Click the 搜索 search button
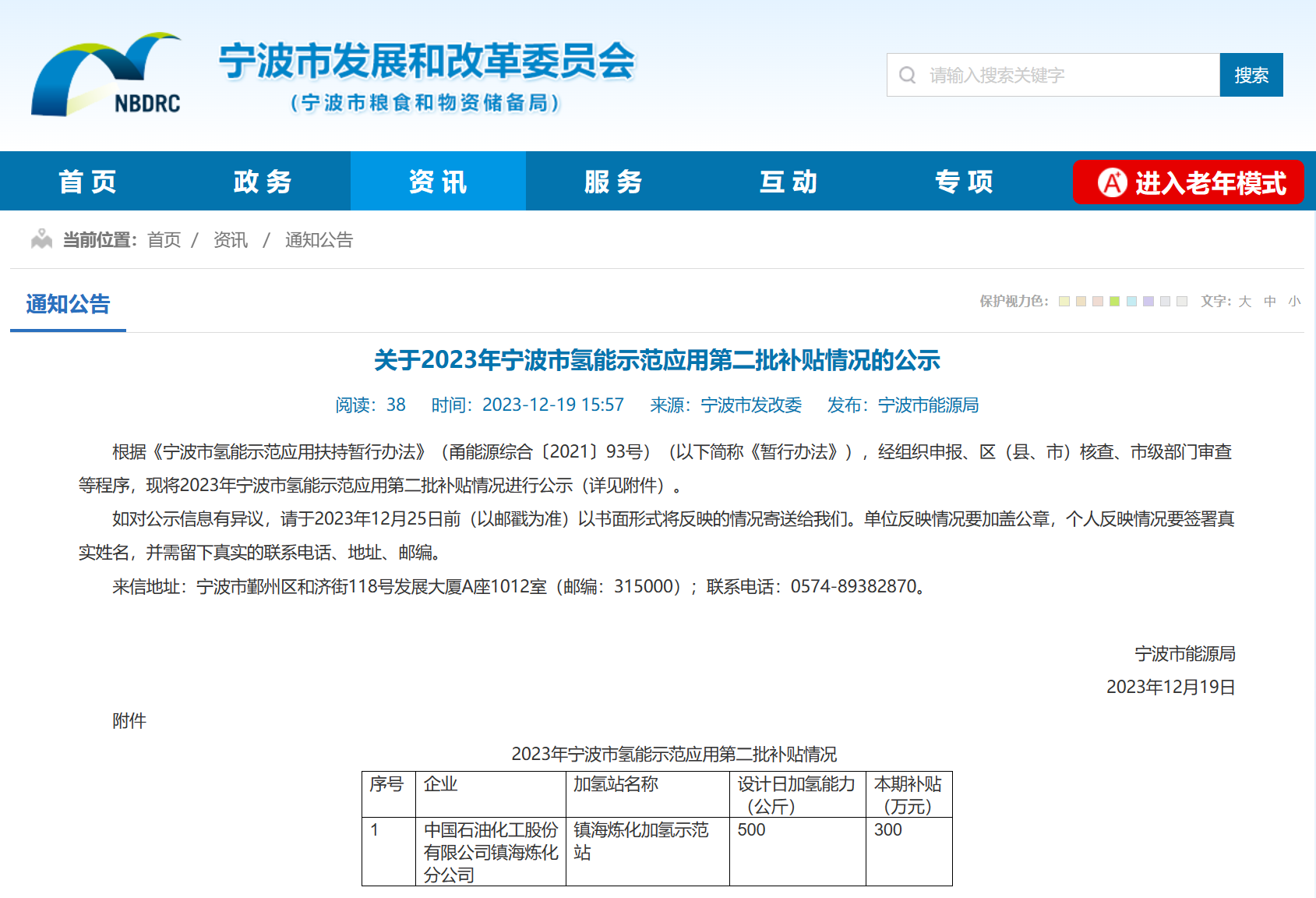 coord(1251,76)
